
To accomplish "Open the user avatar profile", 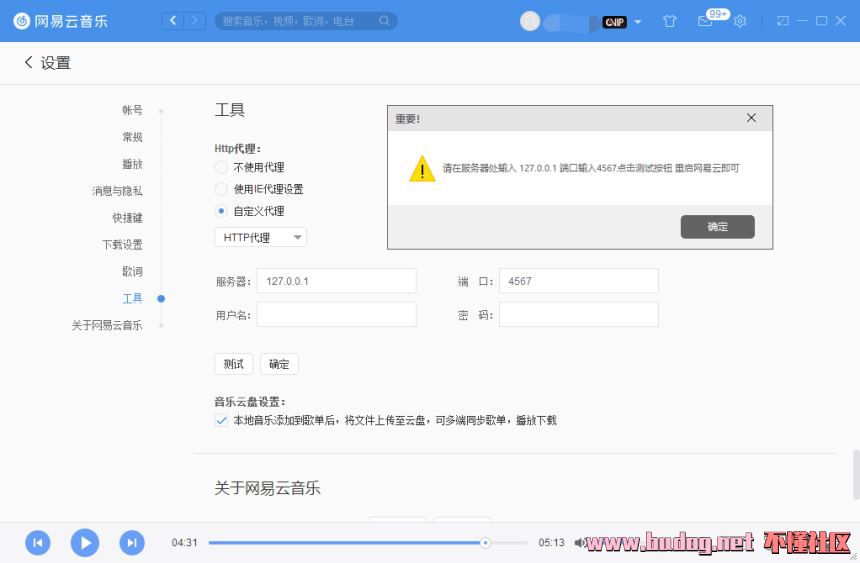I will click(x=530, y=21).
